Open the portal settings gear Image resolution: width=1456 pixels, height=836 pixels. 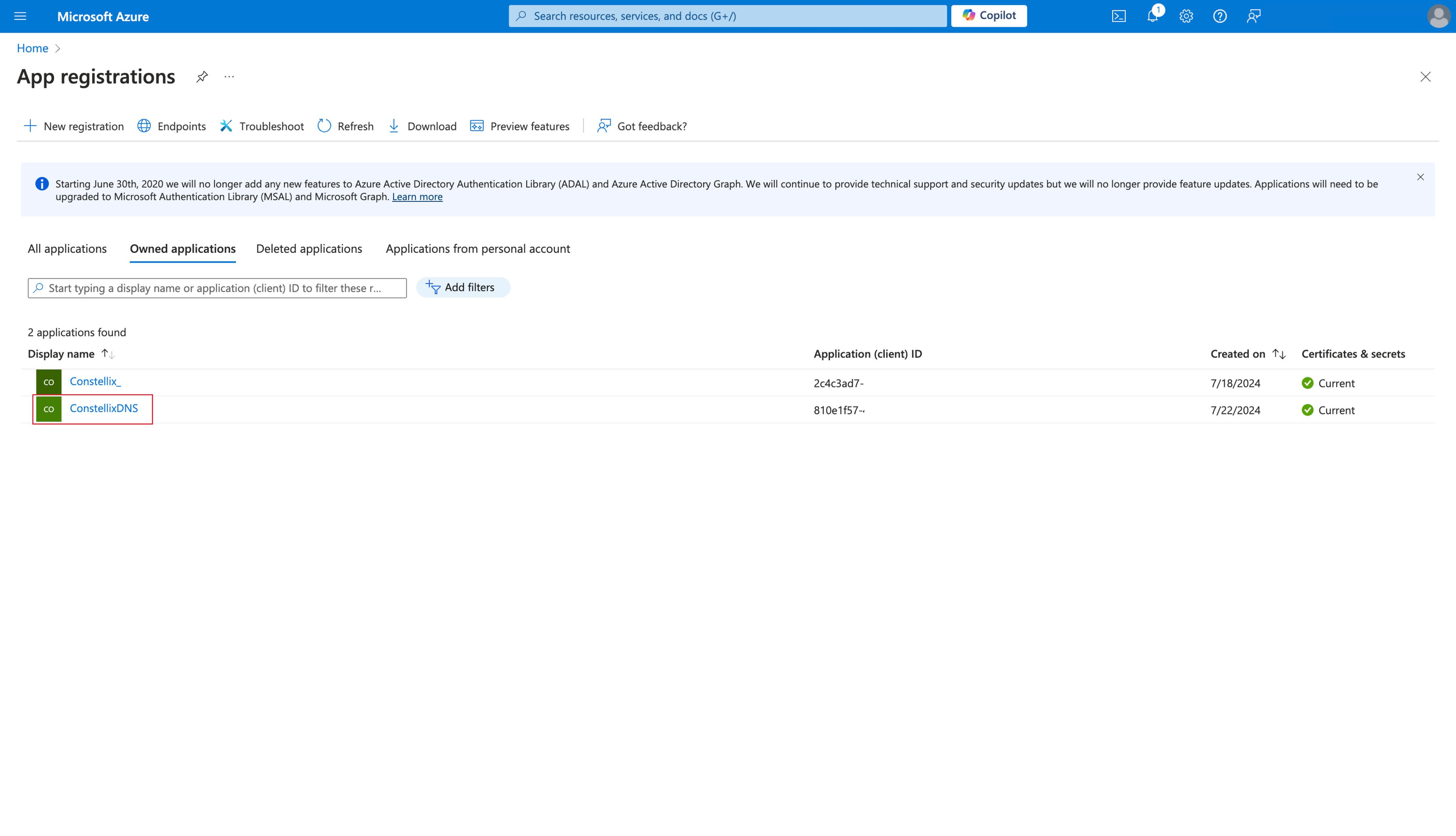(1186, 16)
